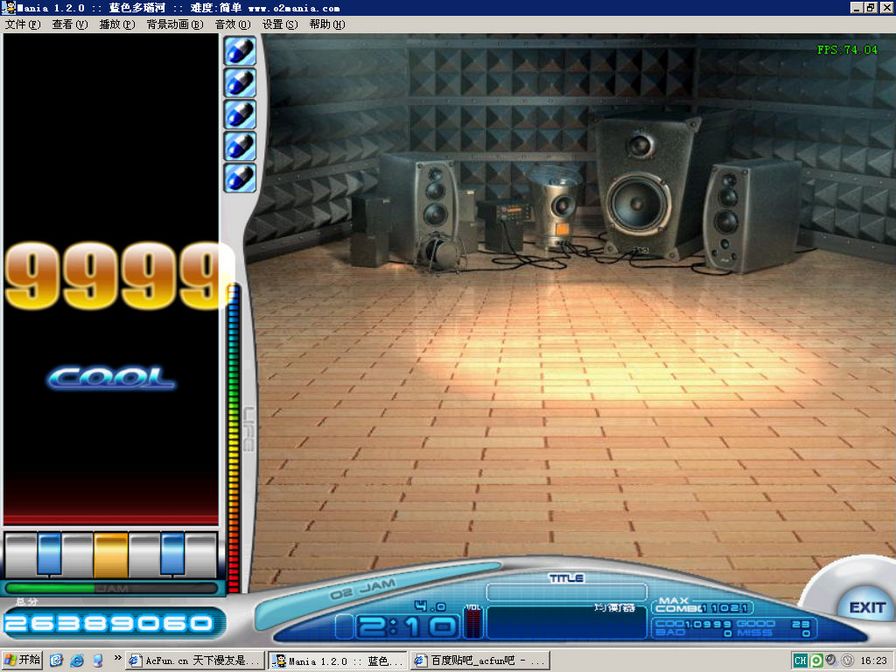Click the 4.0 speed value above the timer

430,606
